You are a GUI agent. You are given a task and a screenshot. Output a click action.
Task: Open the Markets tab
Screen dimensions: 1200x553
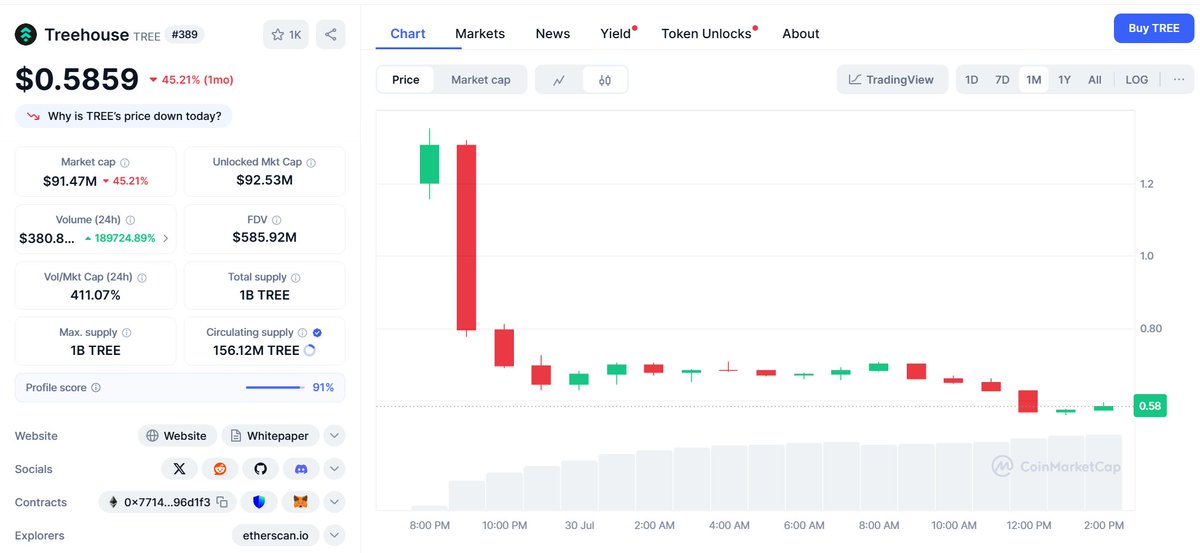tap(480, 34)
